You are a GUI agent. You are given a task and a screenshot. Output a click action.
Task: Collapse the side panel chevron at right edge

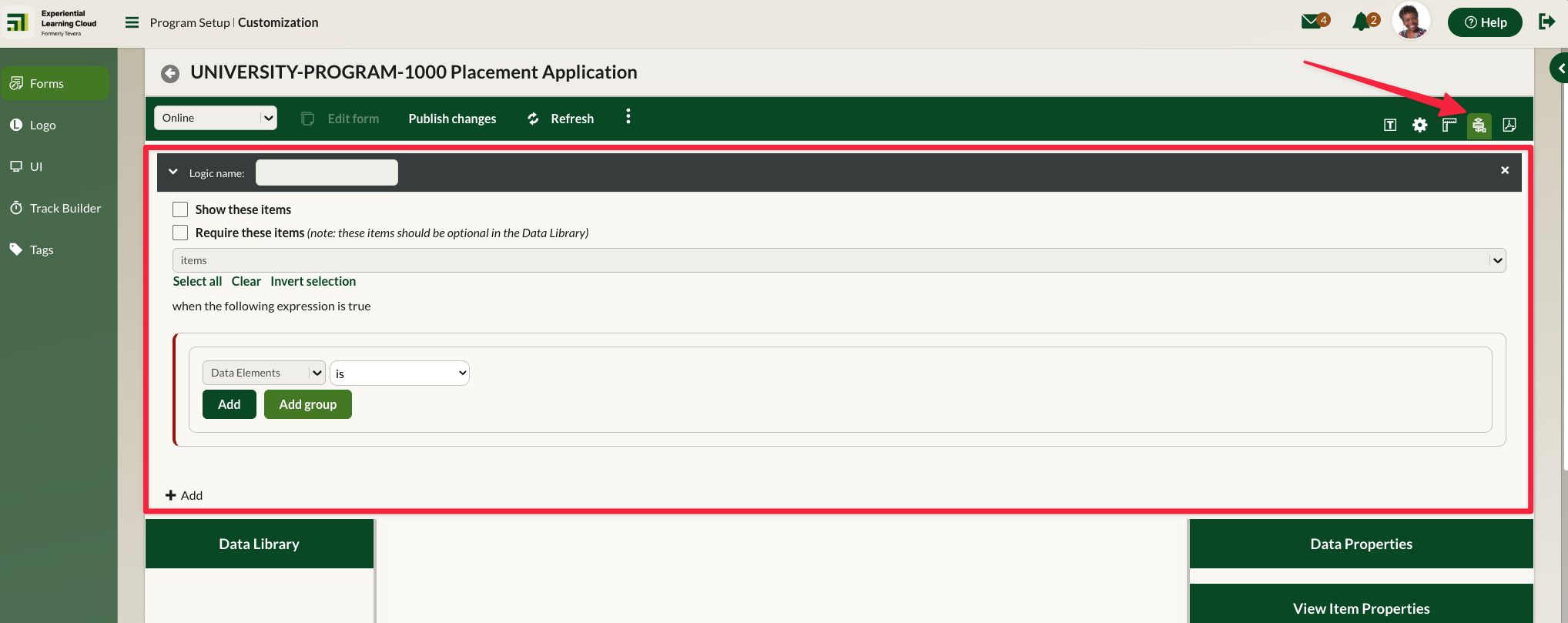tap(1560, 68)
